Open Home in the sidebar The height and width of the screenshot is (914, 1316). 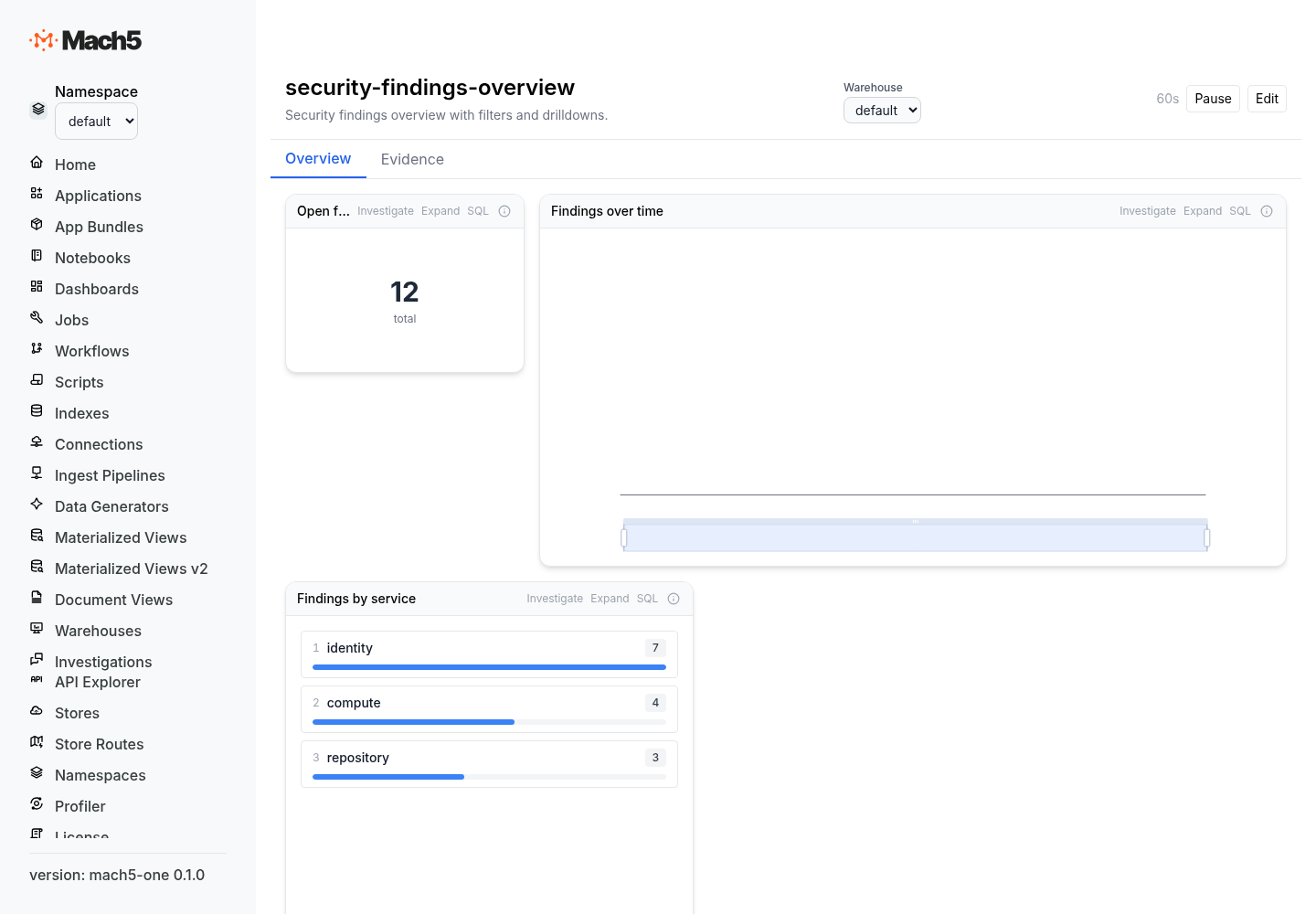click(x=75, y=165)
